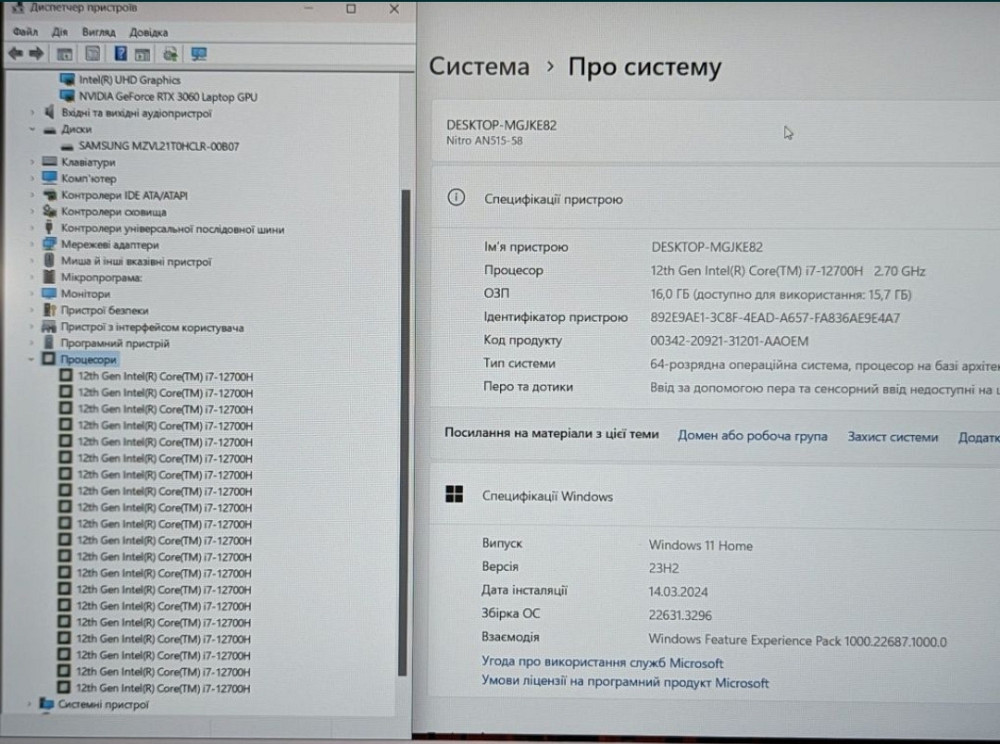Image resolution: width=1000 pixels, height=744 pixels.
Task: Click the monitor icon at the toolbar's right end
Action: [x=198, y=53]
